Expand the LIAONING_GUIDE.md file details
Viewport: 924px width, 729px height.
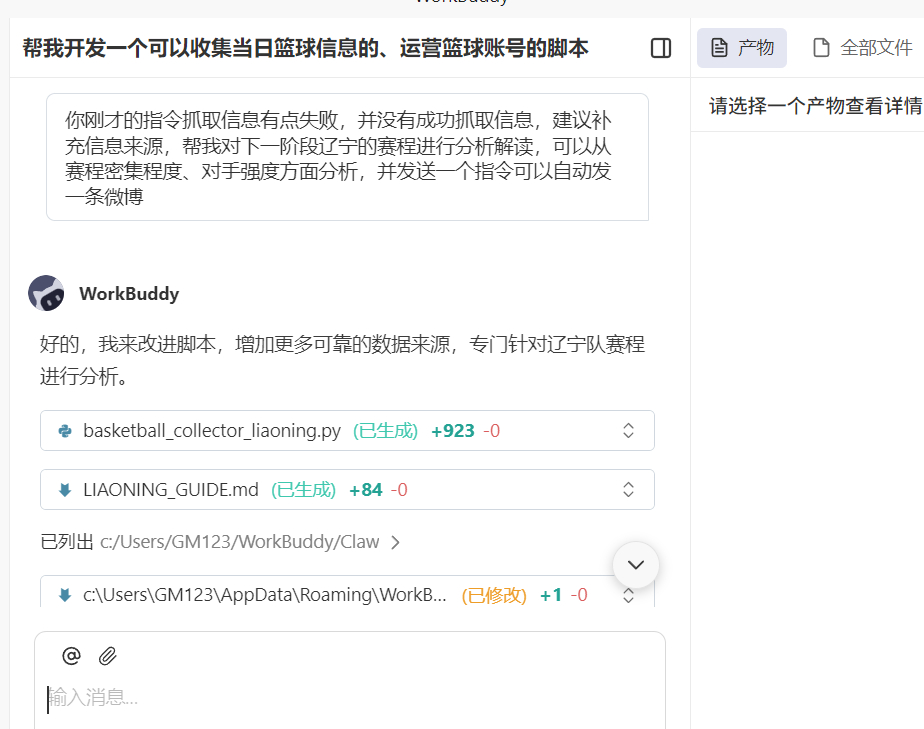(x=628, y=489)
